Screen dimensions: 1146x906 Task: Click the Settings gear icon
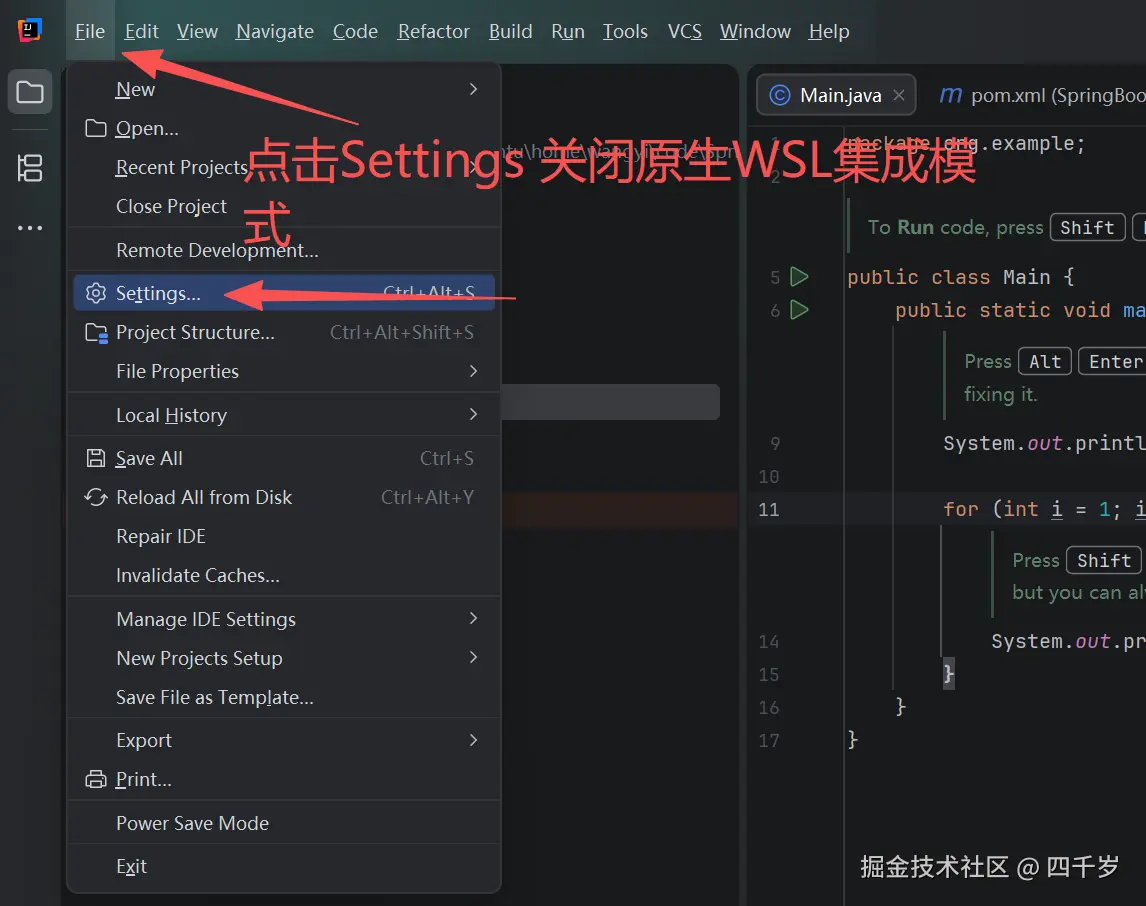click(x=95, y=293)
